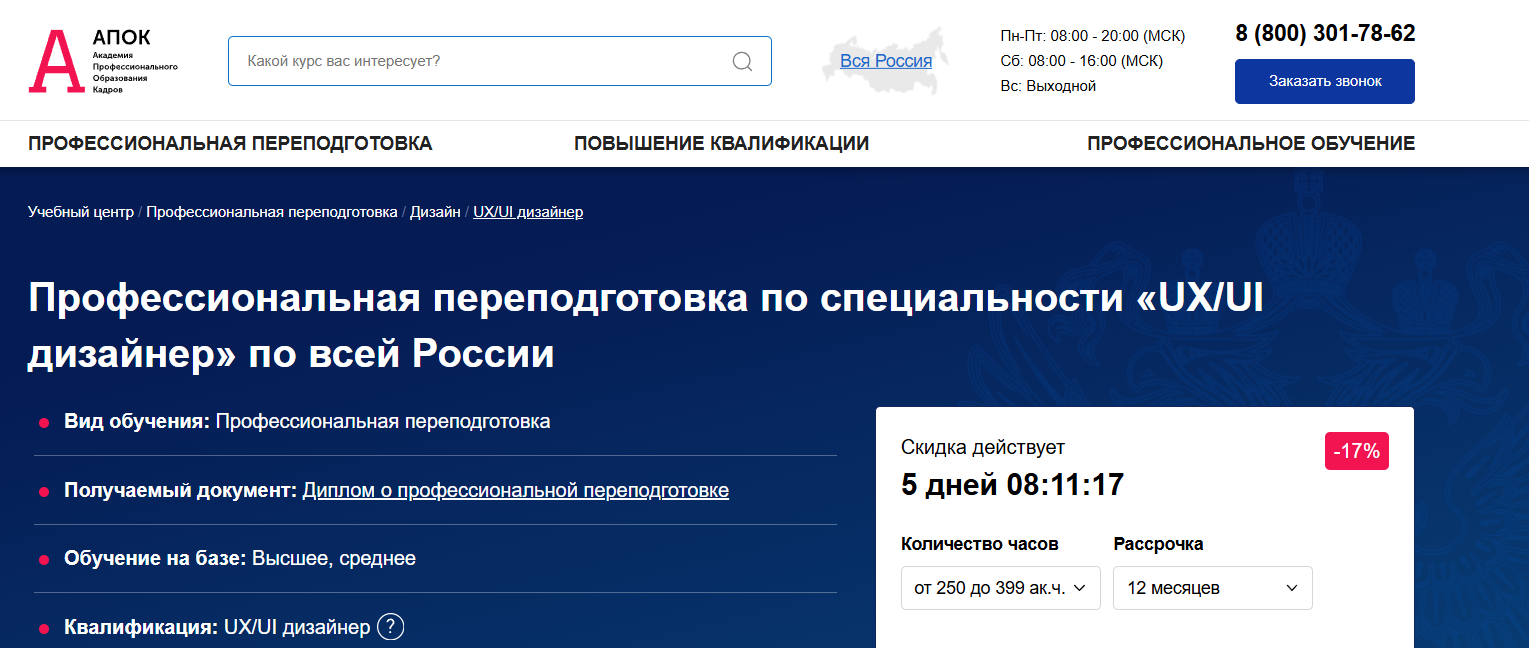Click the discount countdown timer
Image resolution: width=1529 pixels, height=648 pixels.
[x=1012, y=485]
